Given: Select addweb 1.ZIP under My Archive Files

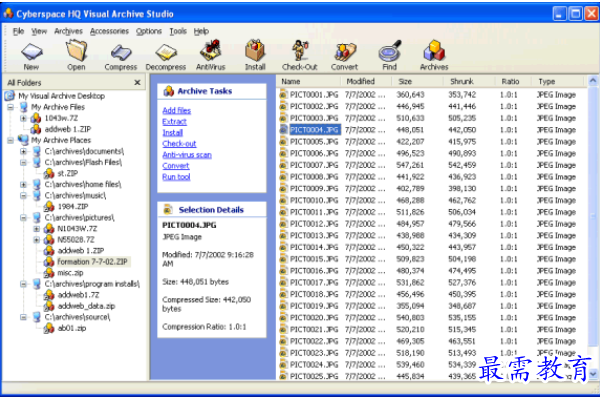Looking at the screenshot, I should pos(68,129).
